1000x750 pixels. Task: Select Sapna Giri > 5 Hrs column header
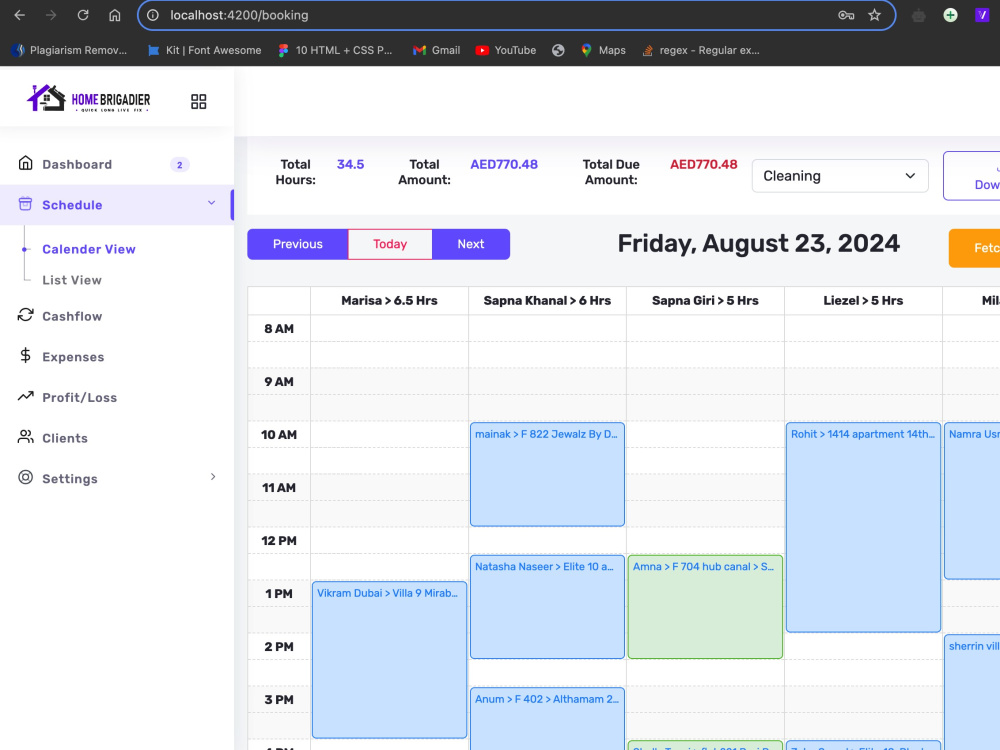click(705, 300)
